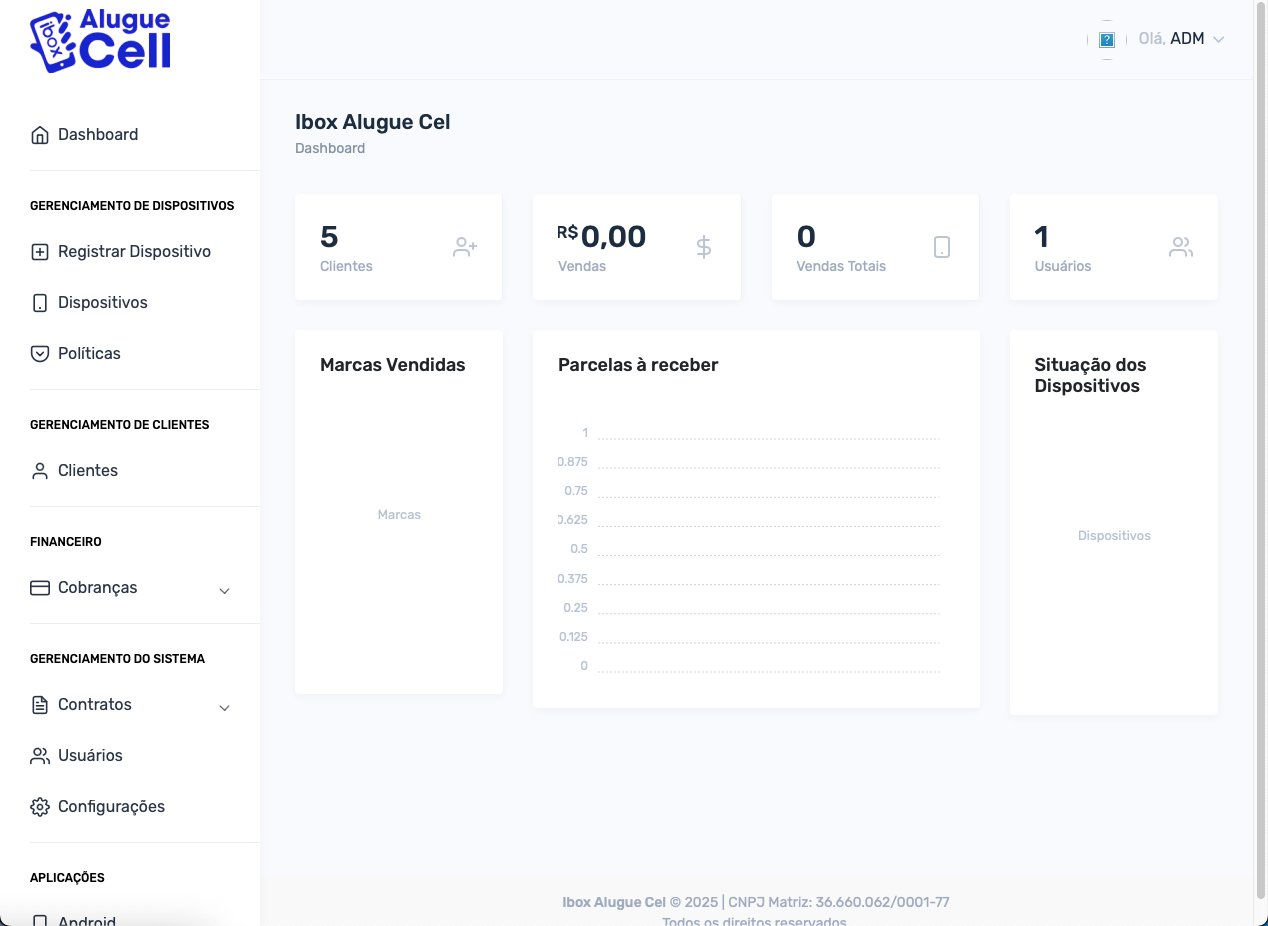Viewport: 1268px width, 926px height.
Task: Expand the Contratos submenu chevron
Action: pos(225,707)
